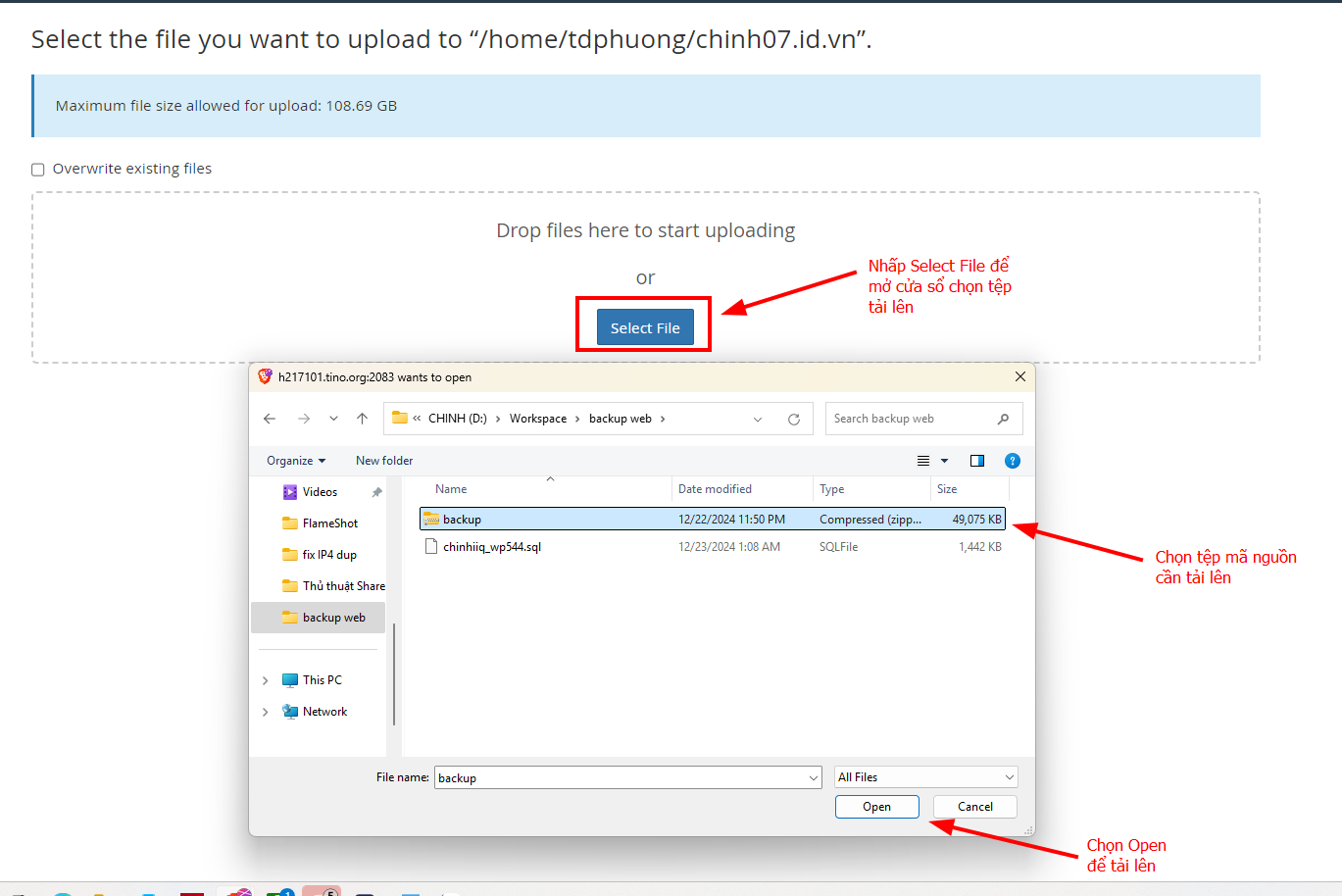Click CHINH (D:) in the address path

(457, 419)
